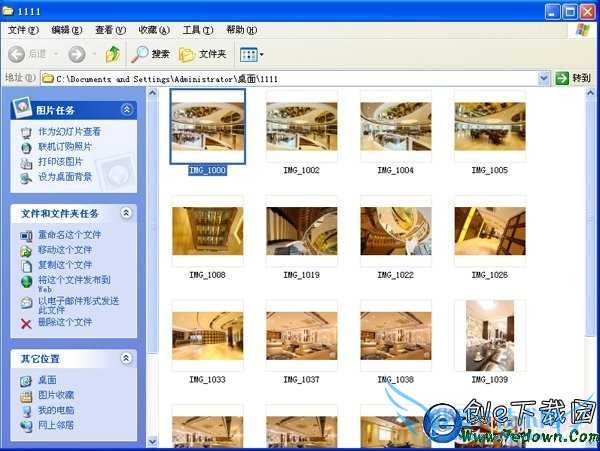Viewport: 600px width, 451px height.
Task: Toggle the Folders (文件夹) pane button
Action: point(203,54)
